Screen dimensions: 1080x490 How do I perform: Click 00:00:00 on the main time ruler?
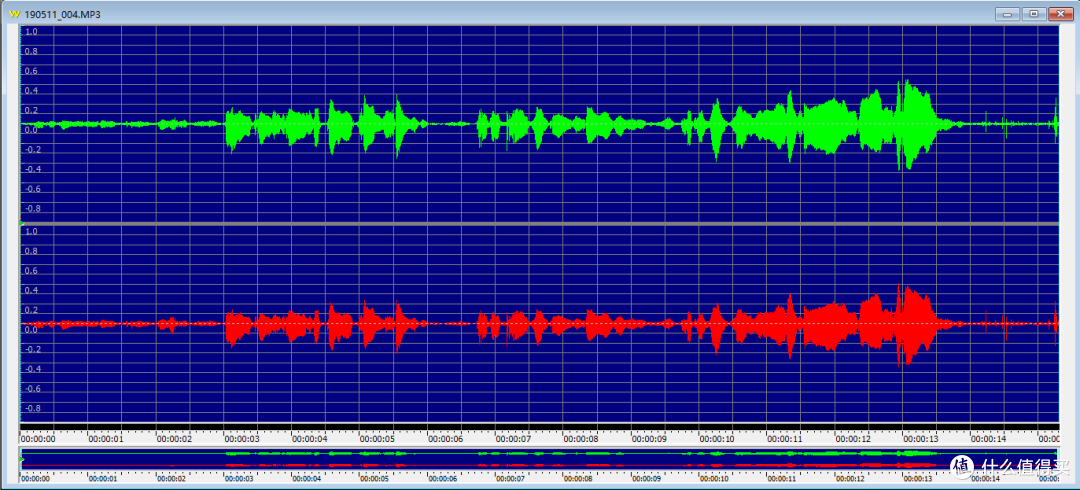[x=37, y=438]
